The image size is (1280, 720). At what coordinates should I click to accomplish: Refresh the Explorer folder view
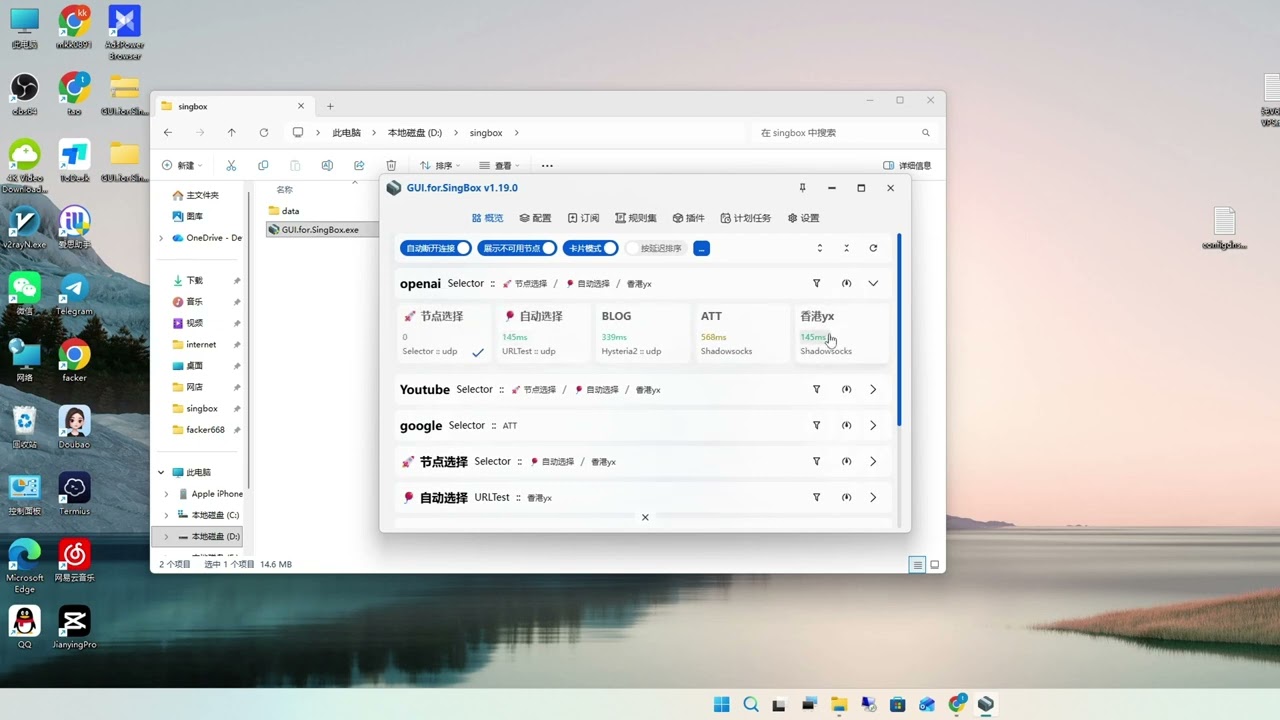click(263, 133)
